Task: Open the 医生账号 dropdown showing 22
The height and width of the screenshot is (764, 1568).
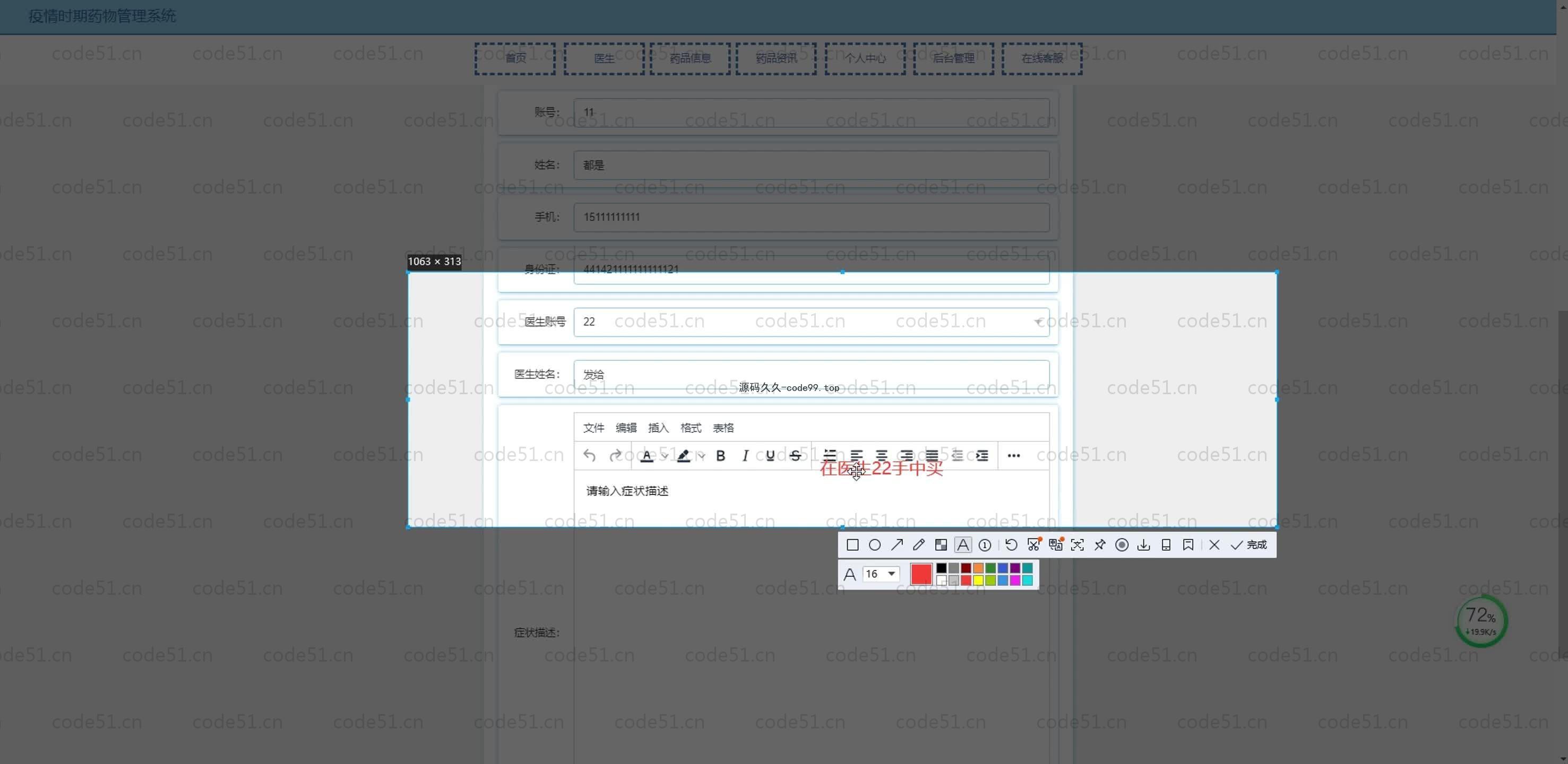Action: tap(812, 322)
